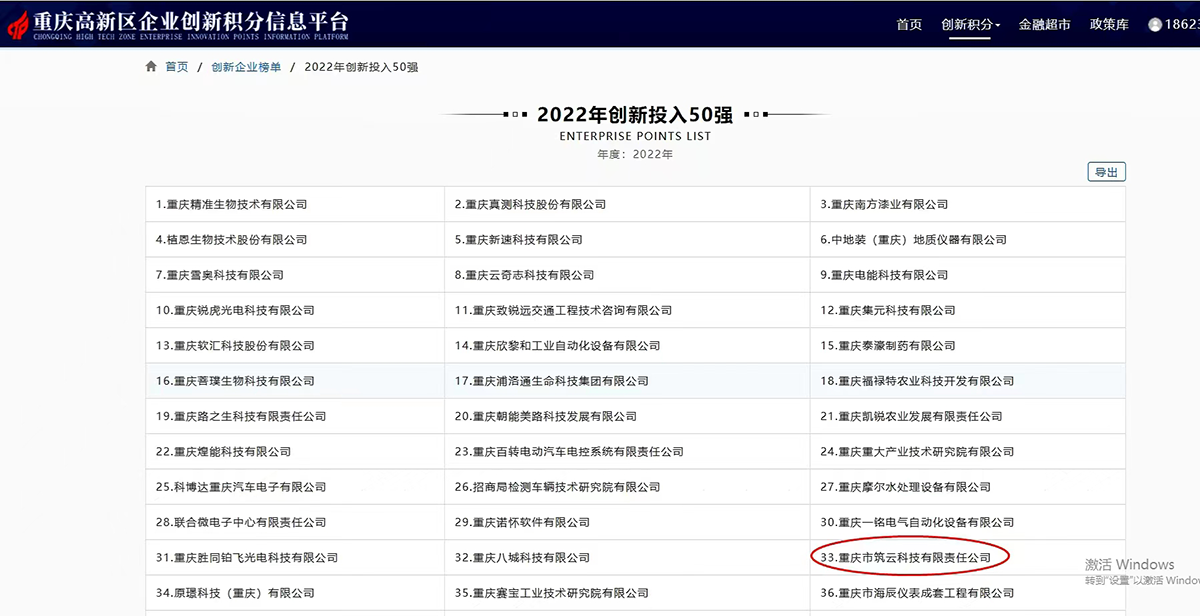Viewport: 1200px width, 616px height.
Task: Select '24.重庆重大产业技术研究院有限公司'
Action: point(917,452)
